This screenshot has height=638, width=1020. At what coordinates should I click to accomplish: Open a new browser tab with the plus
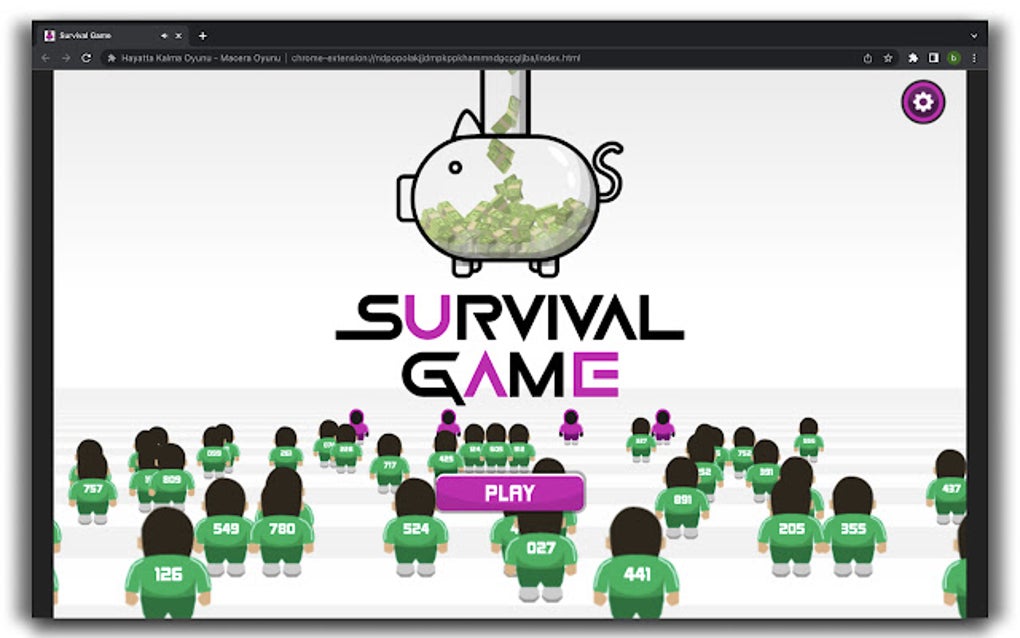(201, 35)
